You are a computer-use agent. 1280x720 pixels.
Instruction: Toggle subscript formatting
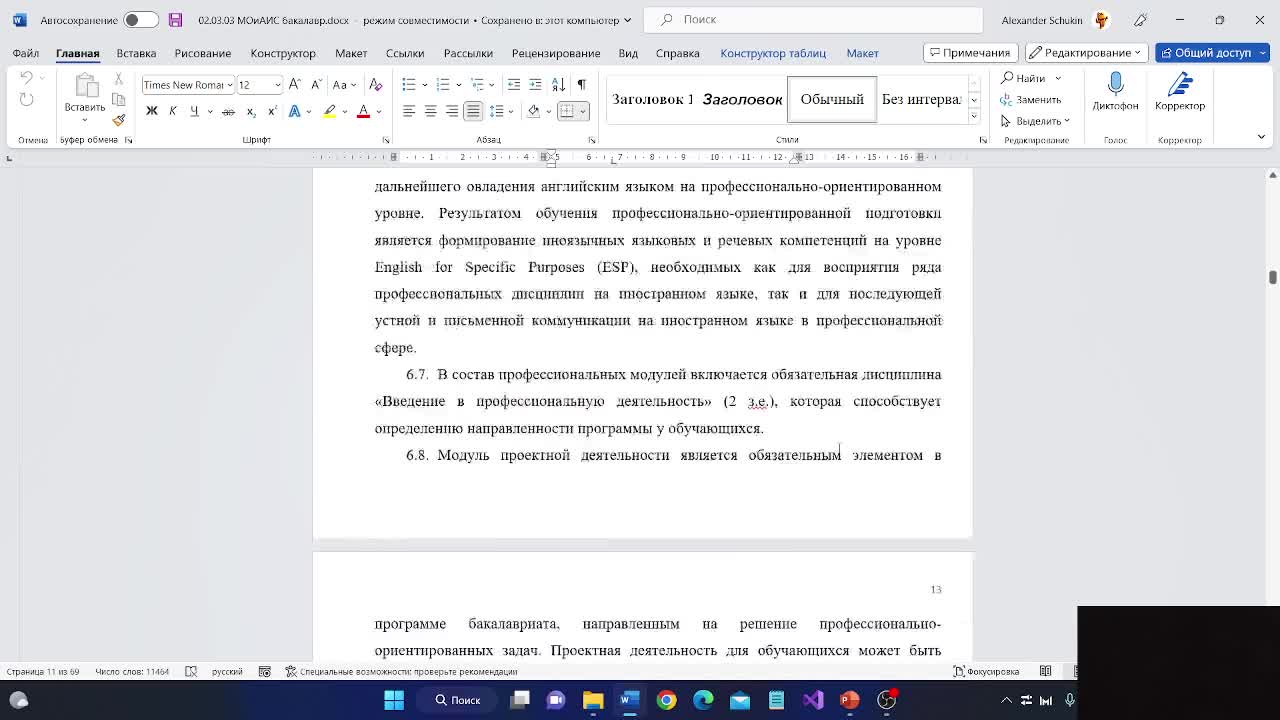(x=251, y=111)
